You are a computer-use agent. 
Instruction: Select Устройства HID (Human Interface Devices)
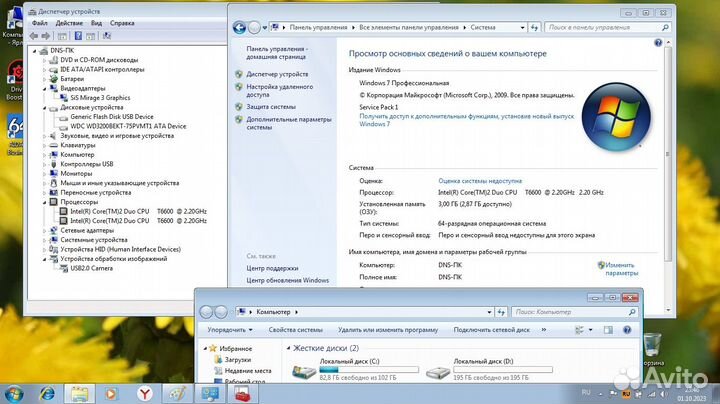point(120,249)
